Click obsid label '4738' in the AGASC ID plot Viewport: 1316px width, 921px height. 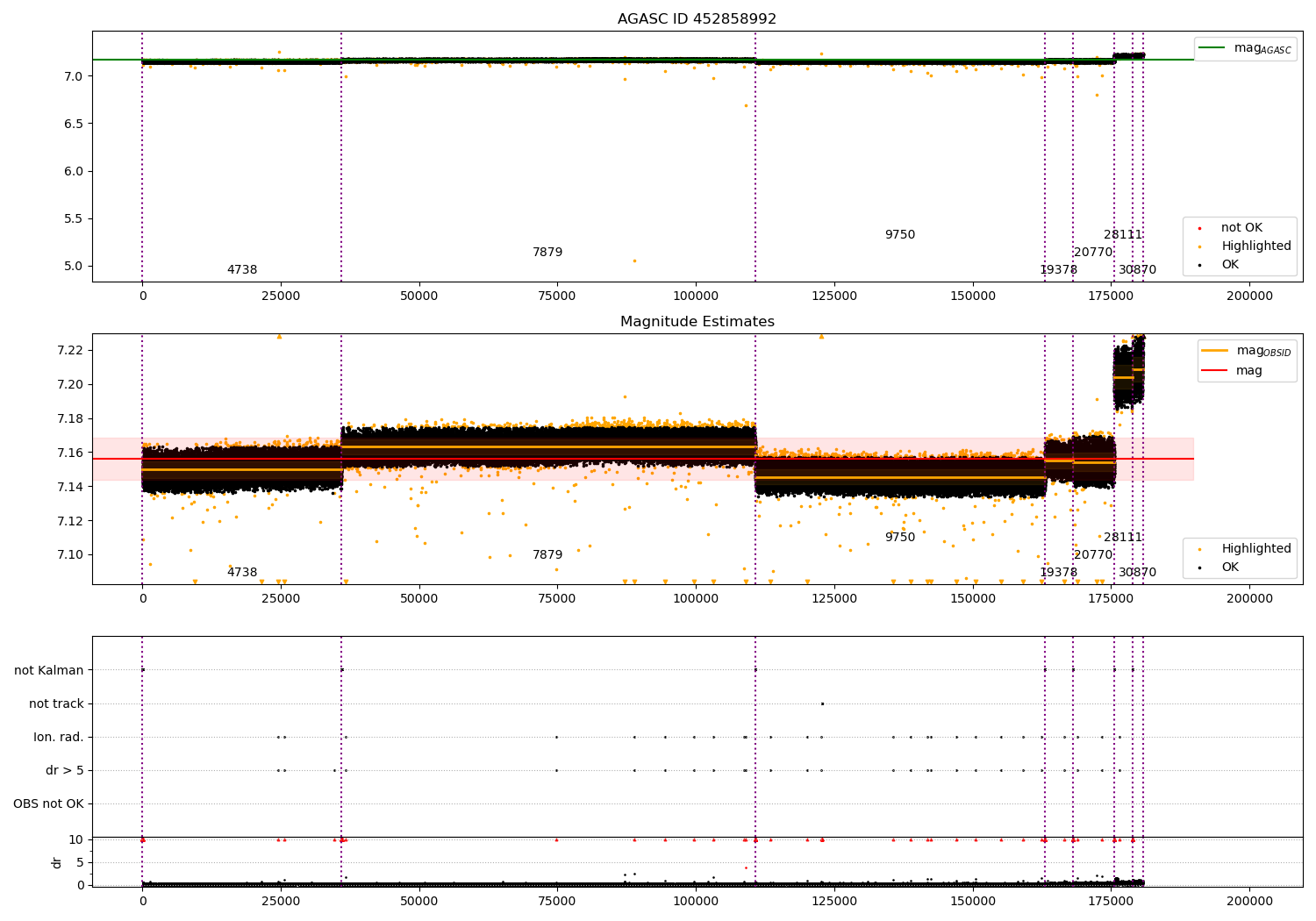click(x=242, y=270)
